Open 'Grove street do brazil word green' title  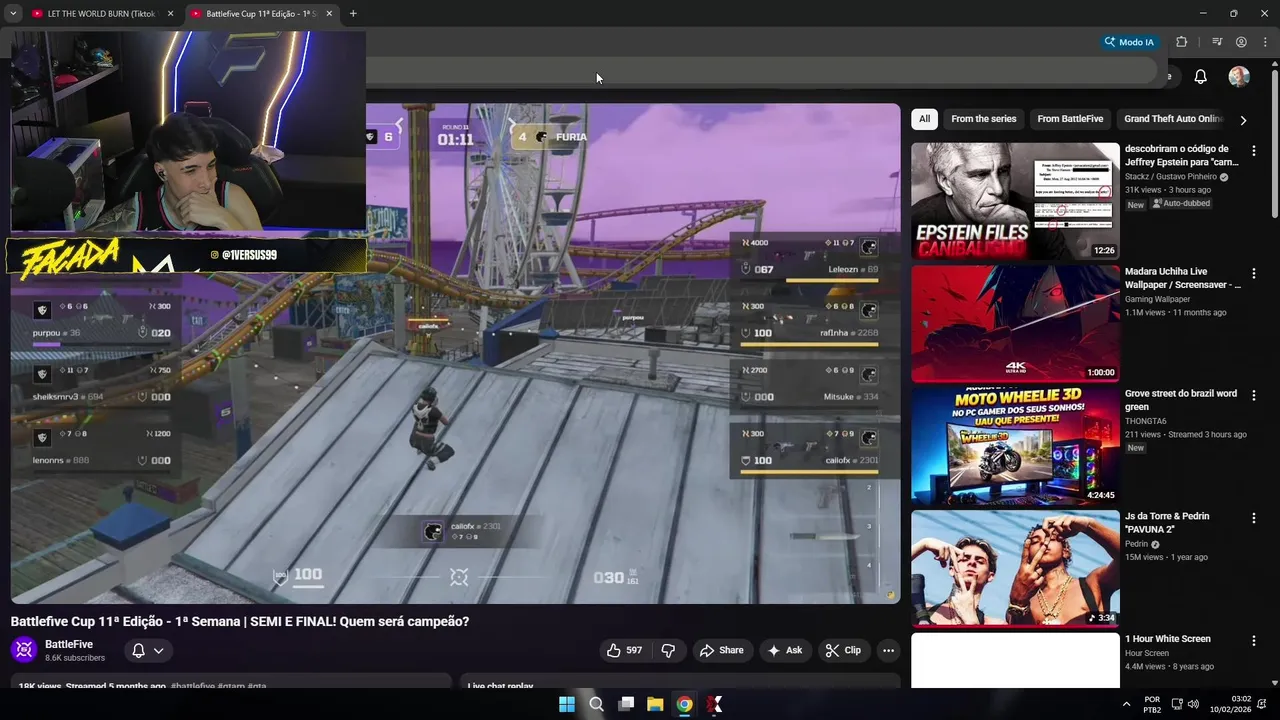click(1181, 400)
